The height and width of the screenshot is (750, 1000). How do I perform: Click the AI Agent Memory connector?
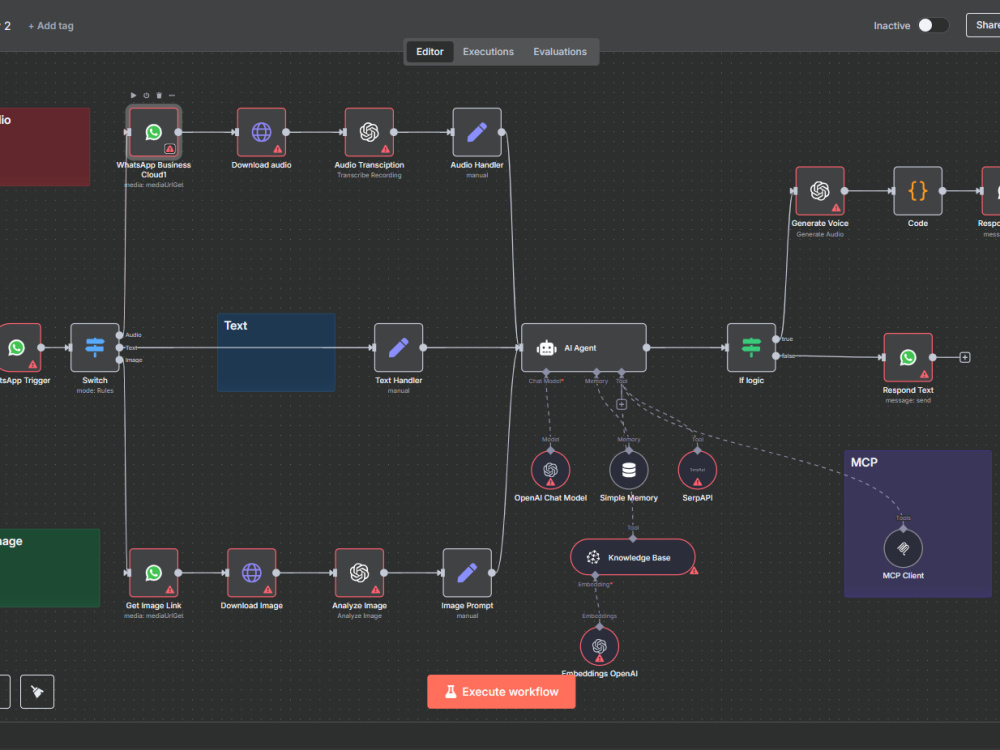(x=596, y=372)
